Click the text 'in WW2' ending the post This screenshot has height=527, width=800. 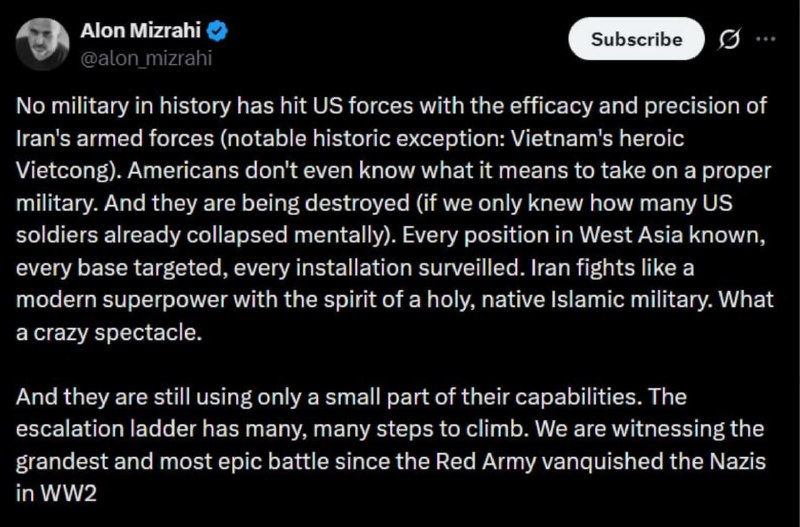pyautogui.click(x=56, y=493)
